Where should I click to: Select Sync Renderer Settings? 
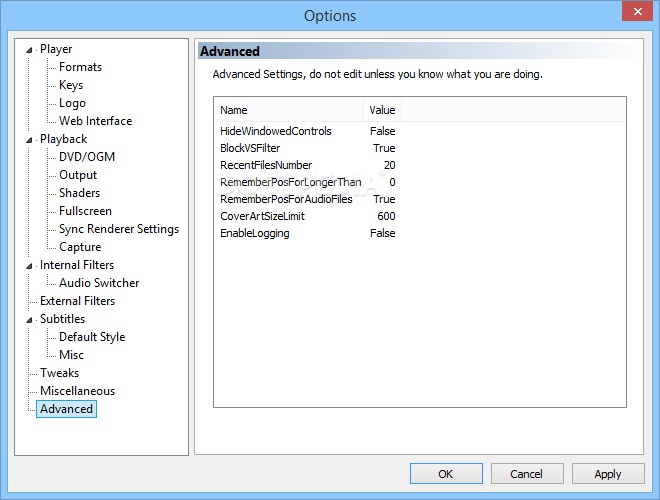(x=119, y=229)
